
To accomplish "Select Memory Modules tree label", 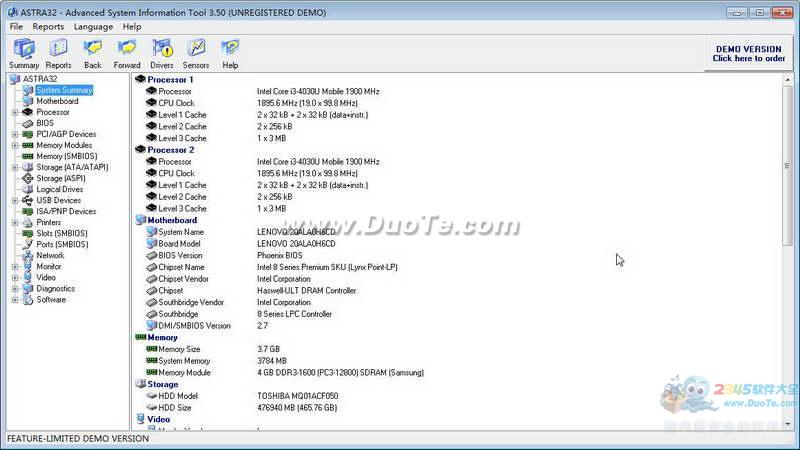I will click(64, 145).
